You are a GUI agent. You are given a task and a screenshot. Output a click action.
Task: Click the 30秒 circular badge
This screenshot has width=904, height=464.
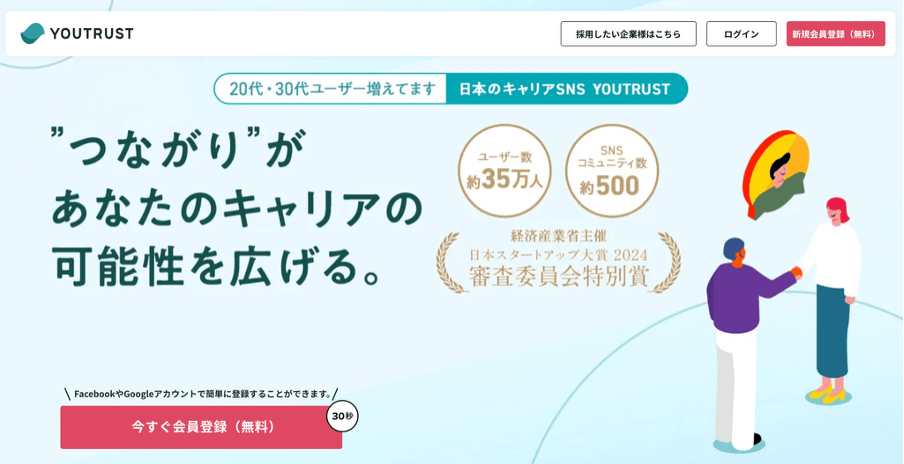tap(342, 416)
